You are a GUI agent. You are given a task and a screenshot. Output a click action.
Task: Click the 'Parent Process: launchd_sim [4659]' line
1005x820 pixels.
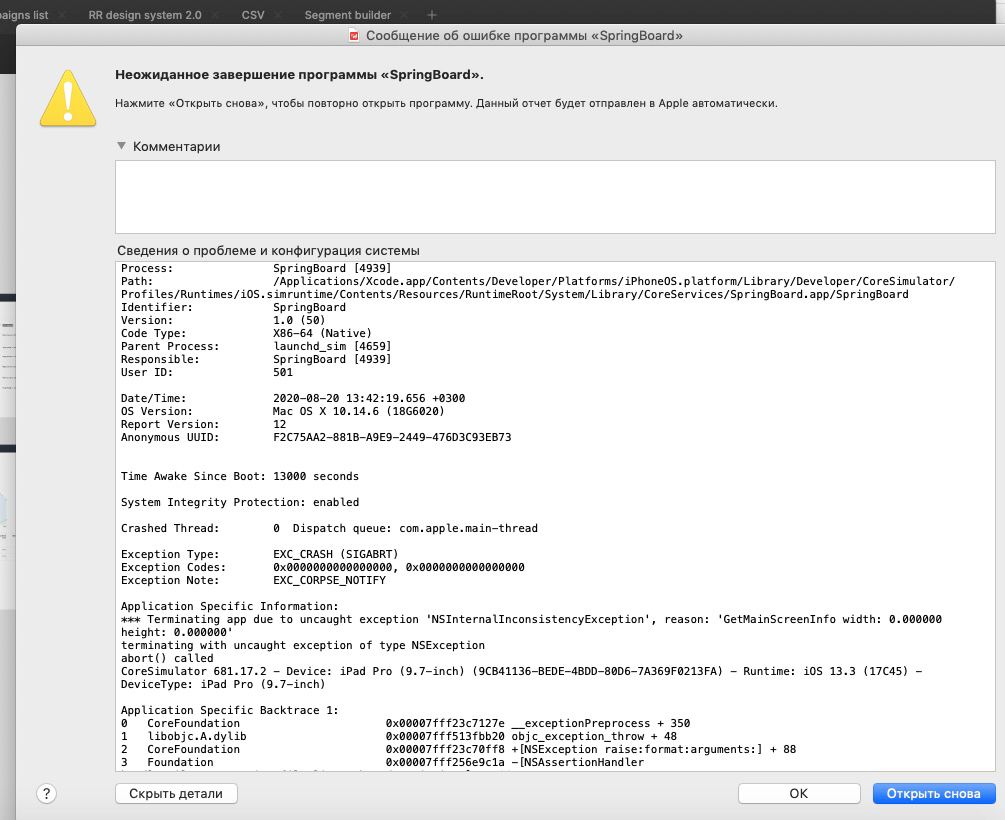[x=256, y=346]
